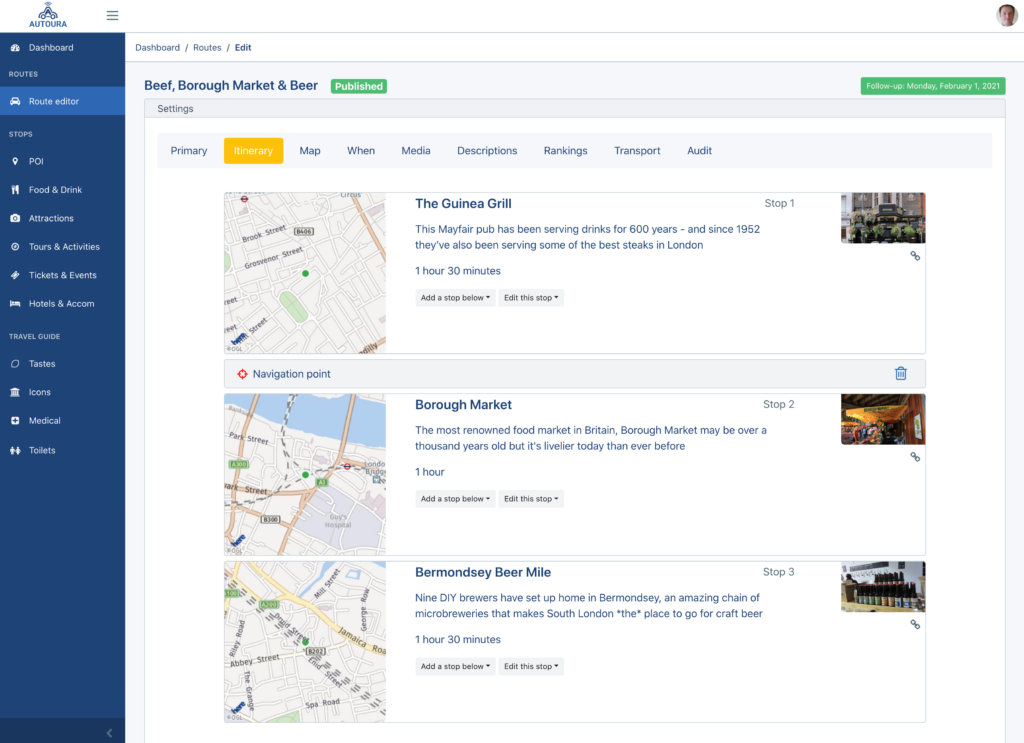Click the Autoura logo
This screenshot has width=1024, height=743.
click(48, 15)
